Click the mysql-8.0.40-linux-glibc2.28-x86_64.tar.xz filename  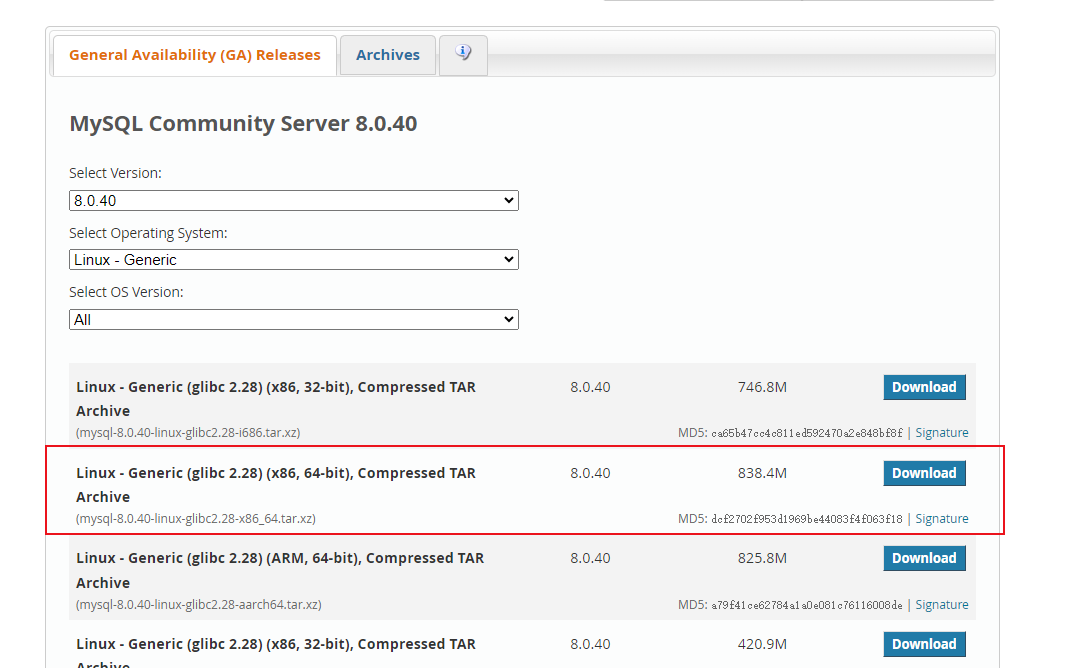196,519
